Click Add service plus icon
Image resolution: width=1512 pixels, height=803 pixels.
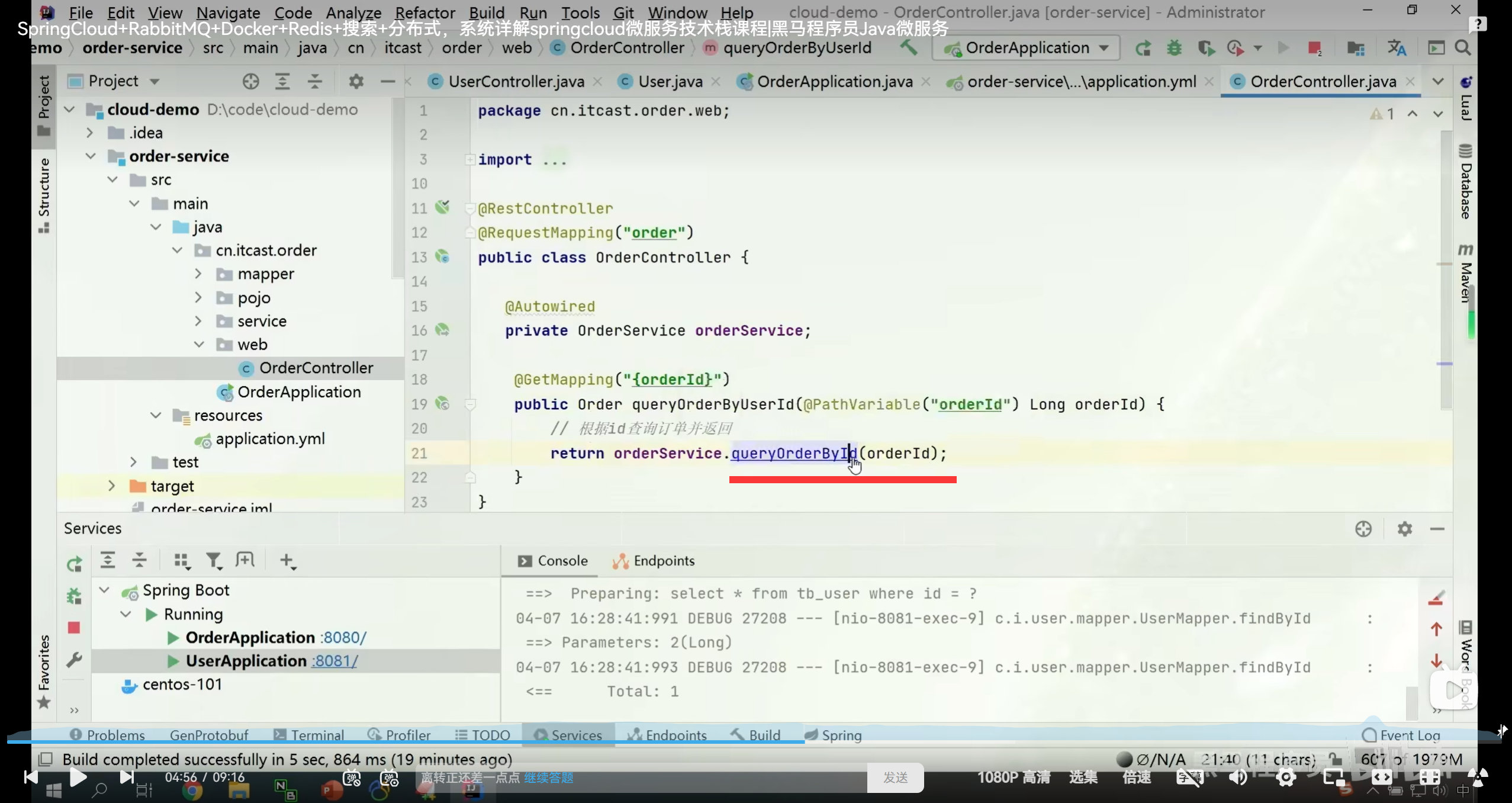tap(287, 560)
